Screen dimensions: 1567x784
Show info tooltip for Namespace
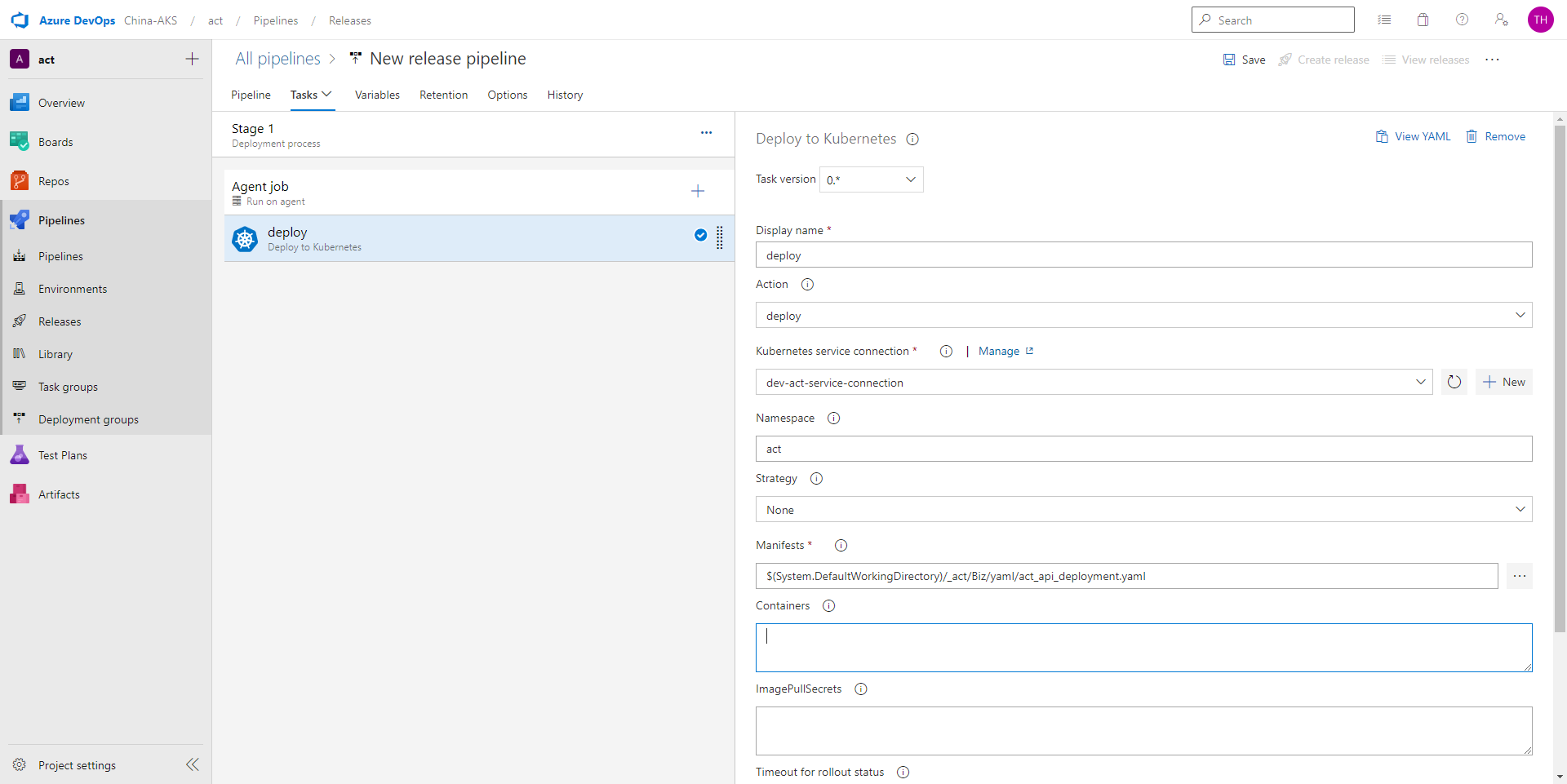tap(833, 419)
